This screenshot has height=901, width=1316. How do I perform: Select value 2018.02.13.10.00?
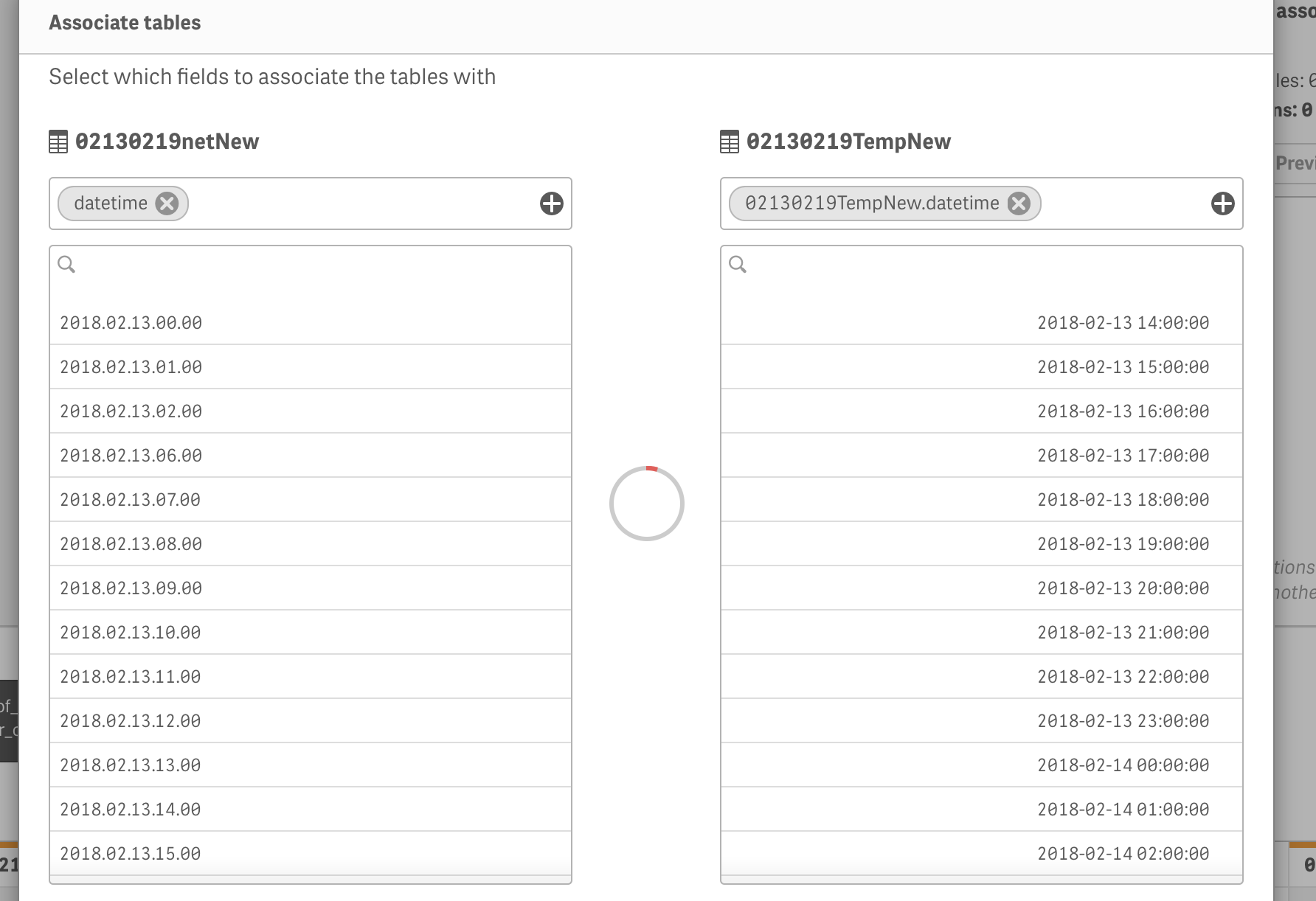[x=311, y=633]
